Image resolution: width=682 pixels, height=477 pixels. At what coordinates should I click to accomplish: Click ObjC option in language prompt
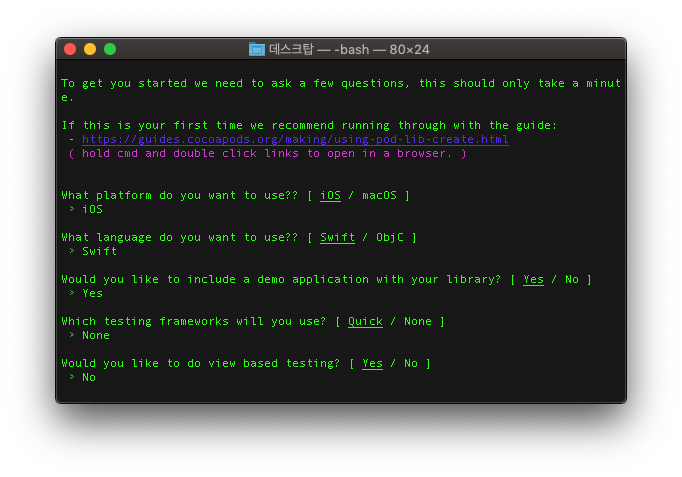[390, 237]
